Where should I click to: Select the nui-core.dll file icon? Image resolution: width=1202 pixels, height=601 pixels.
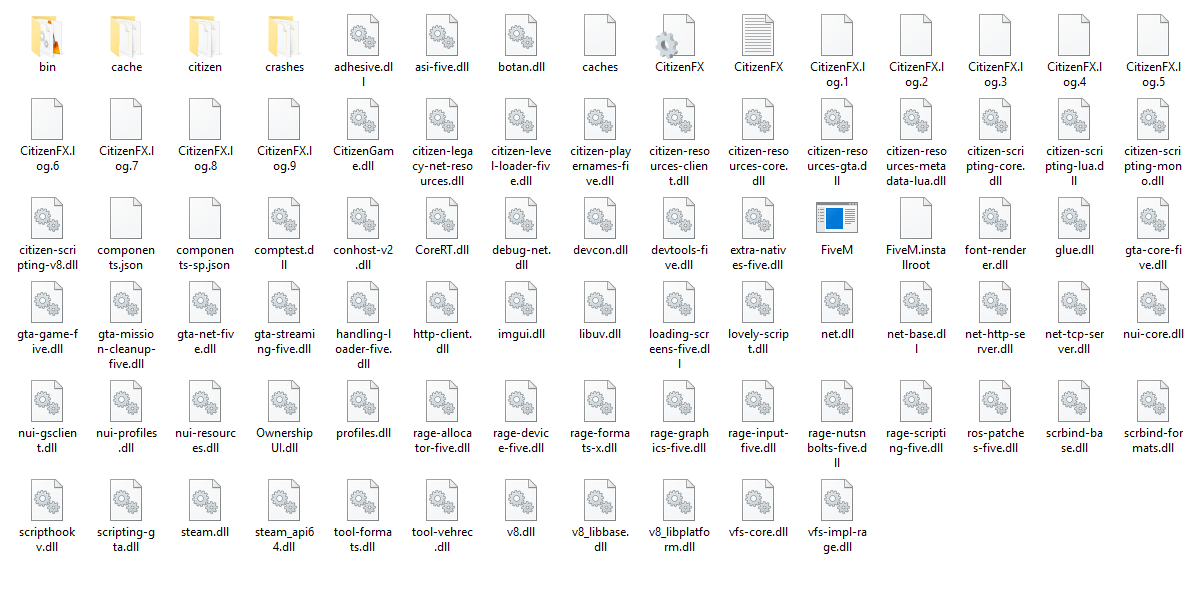tap(1154, 302)
